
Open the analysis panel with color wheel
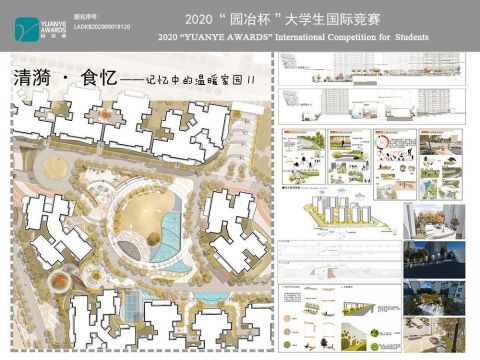(395, 165)
